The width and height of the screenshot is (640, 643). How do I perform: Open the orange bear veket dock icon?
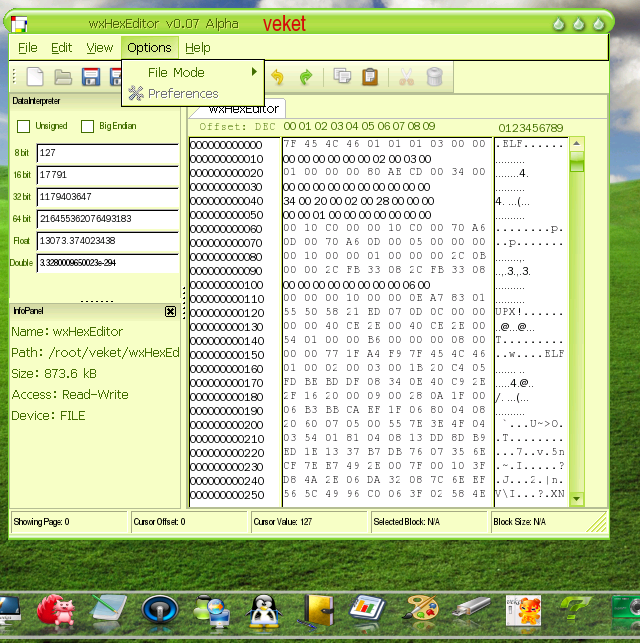pos(523,610)
